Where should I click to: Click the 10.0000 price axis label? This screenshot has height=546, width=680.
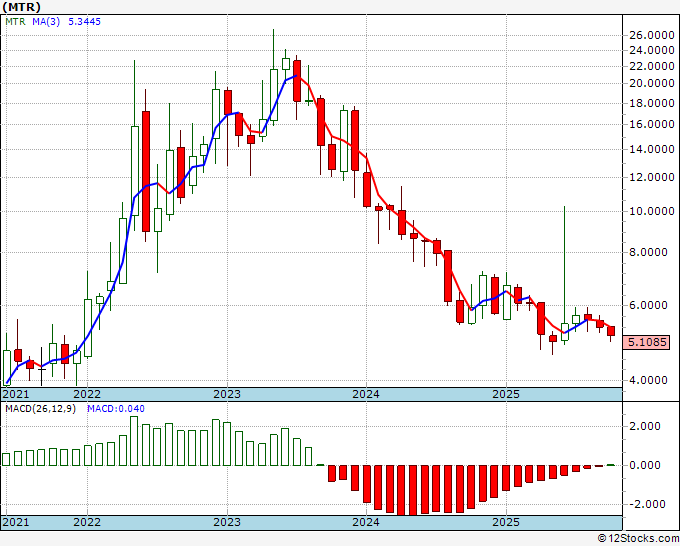click(x=652, y=211)
